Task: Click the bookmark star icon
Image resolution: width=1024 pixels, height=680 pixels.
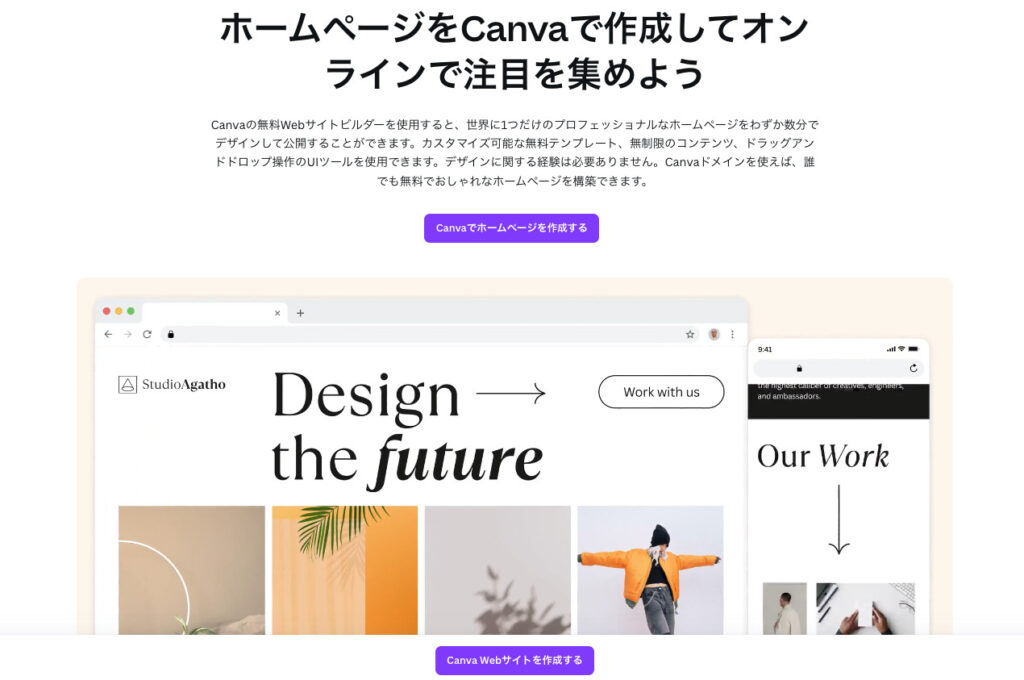Action: pos(690,334)
